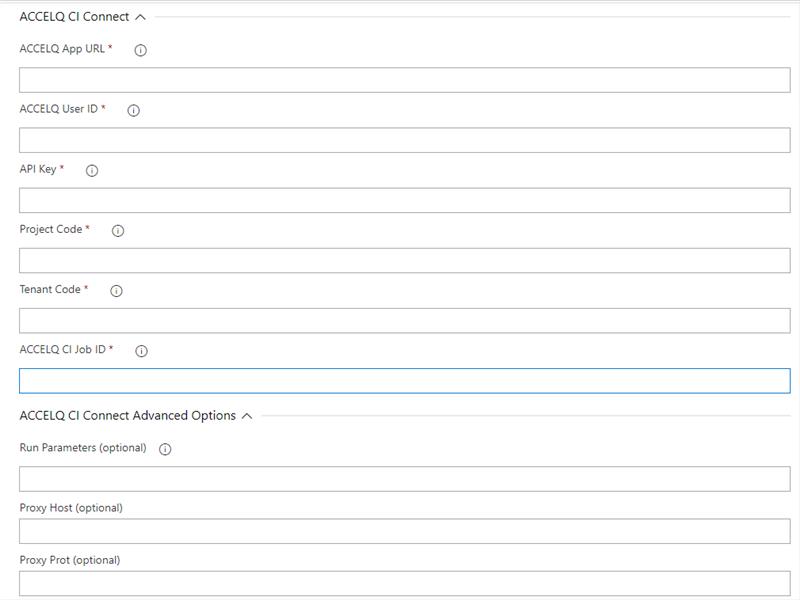Focus the Proxy Host text box
This screenshot has width=800, height=600.
[x=405, y=531]
